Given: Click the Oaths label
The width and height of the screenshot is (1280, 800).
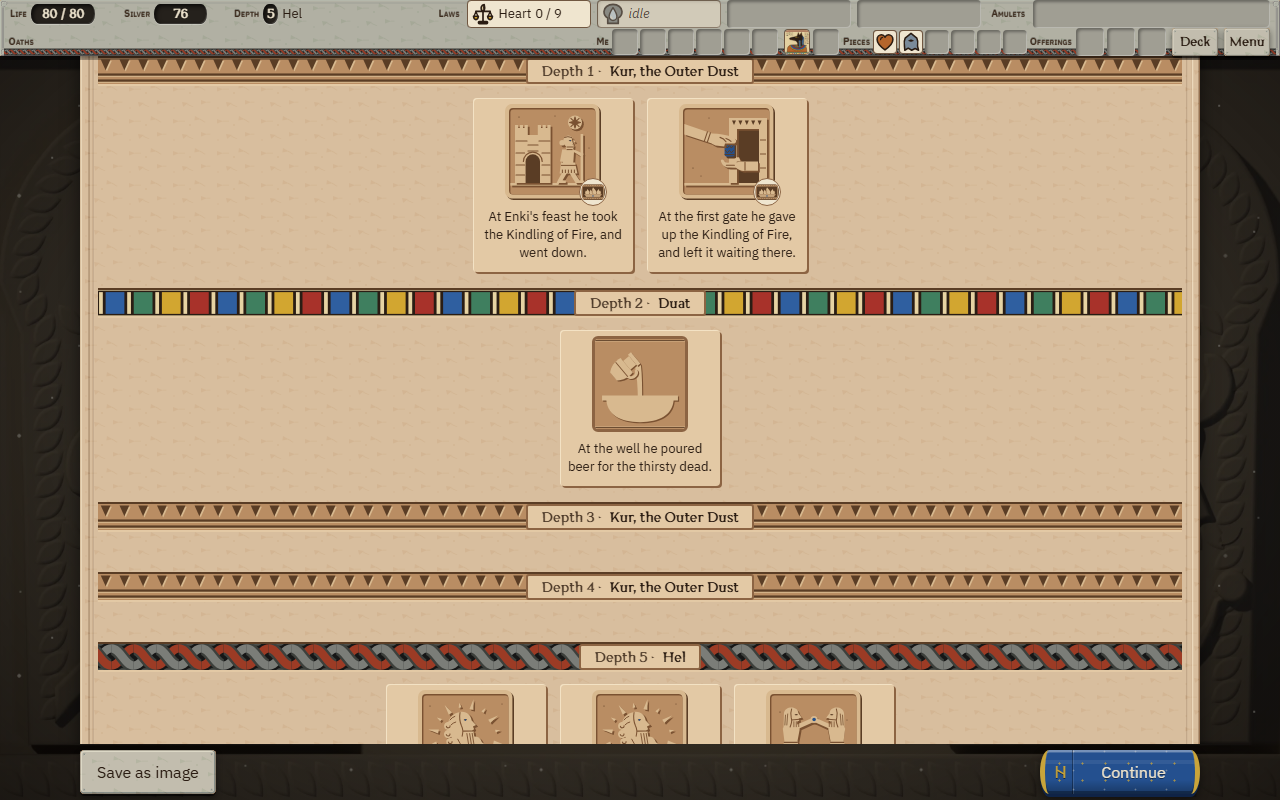Looking at the screenshot, I should [21, 42].
